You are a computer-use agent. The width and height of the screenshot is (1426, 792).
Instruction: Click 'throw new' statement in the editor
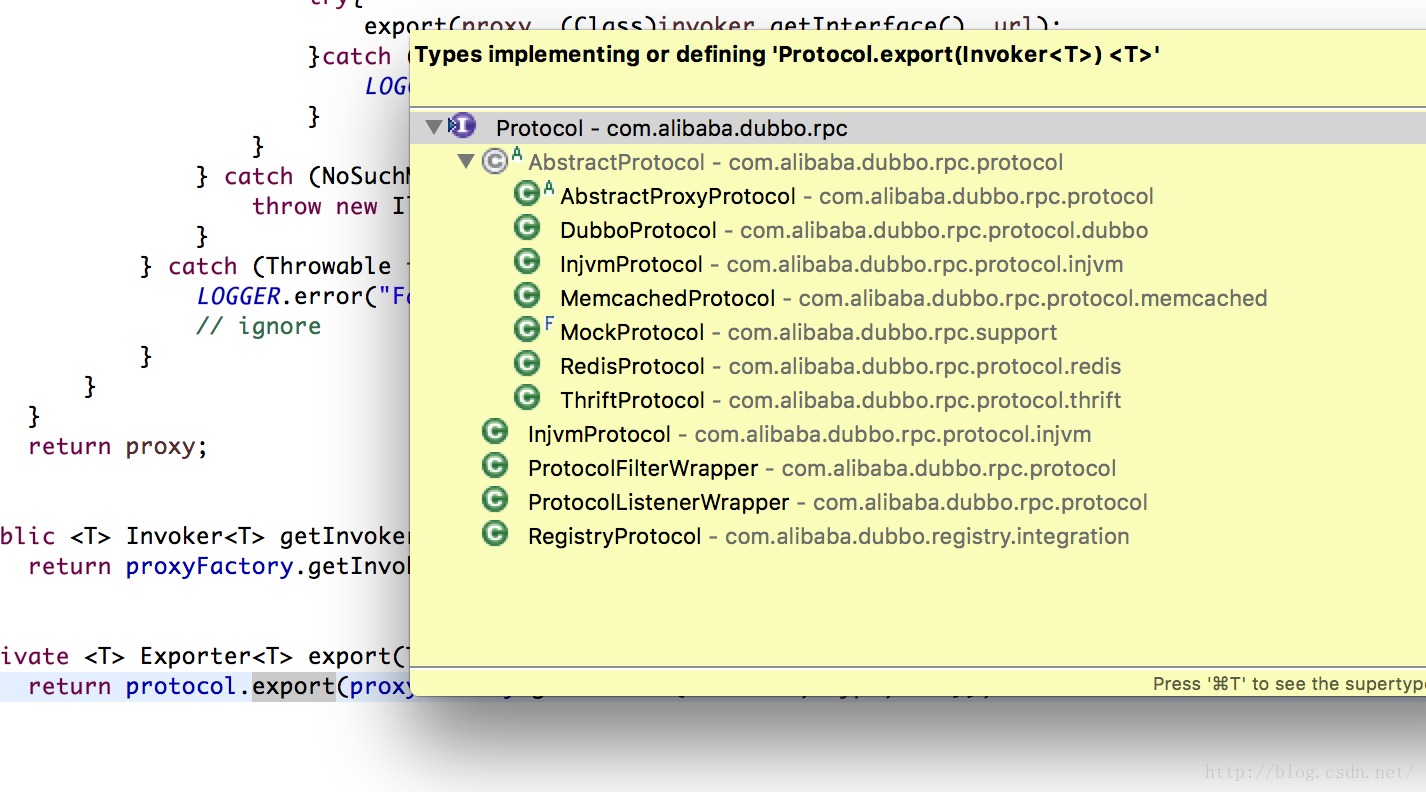[315, 206]
